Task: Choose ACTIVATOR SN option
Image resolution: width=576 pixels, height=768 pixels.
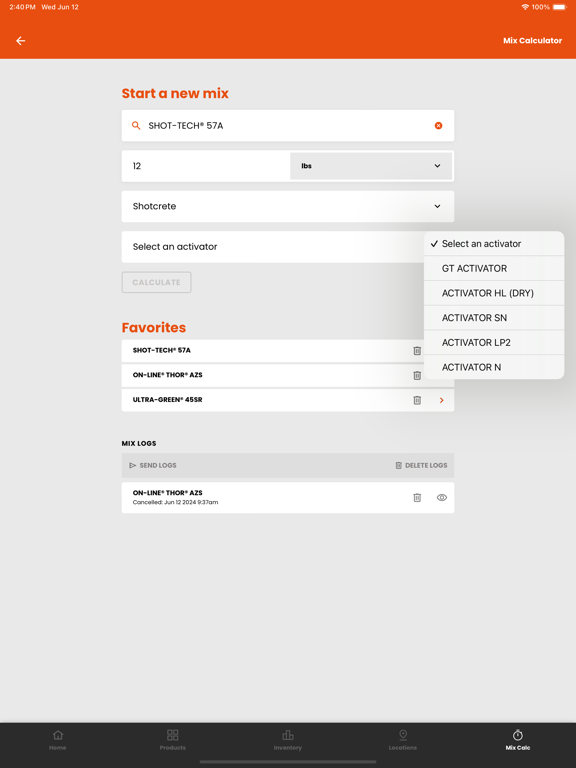Action: 494,318
